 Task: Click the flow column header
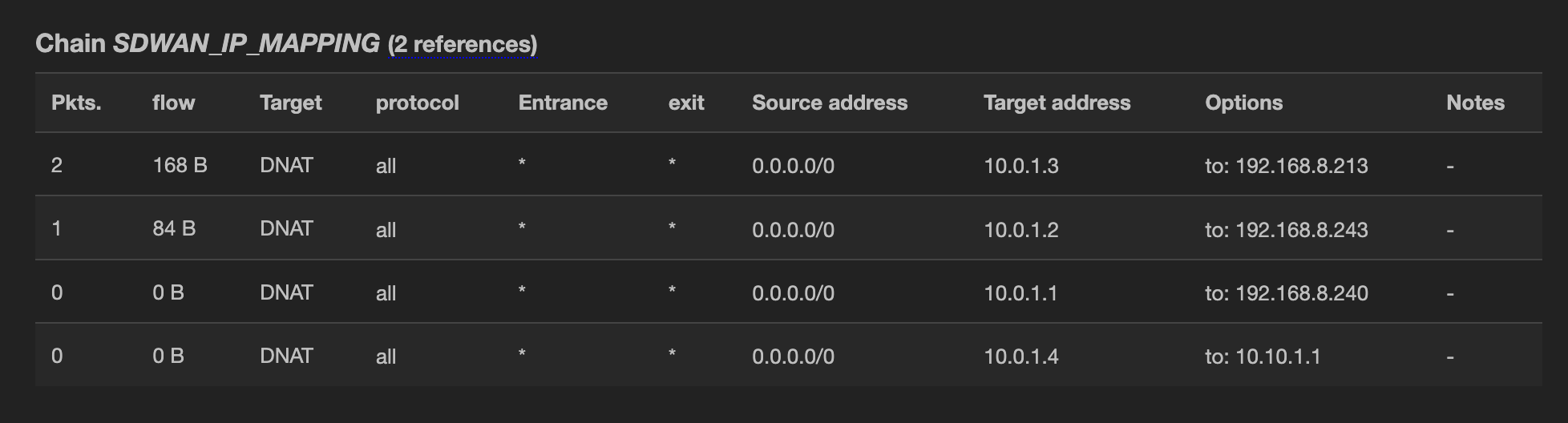coord(173,103)
